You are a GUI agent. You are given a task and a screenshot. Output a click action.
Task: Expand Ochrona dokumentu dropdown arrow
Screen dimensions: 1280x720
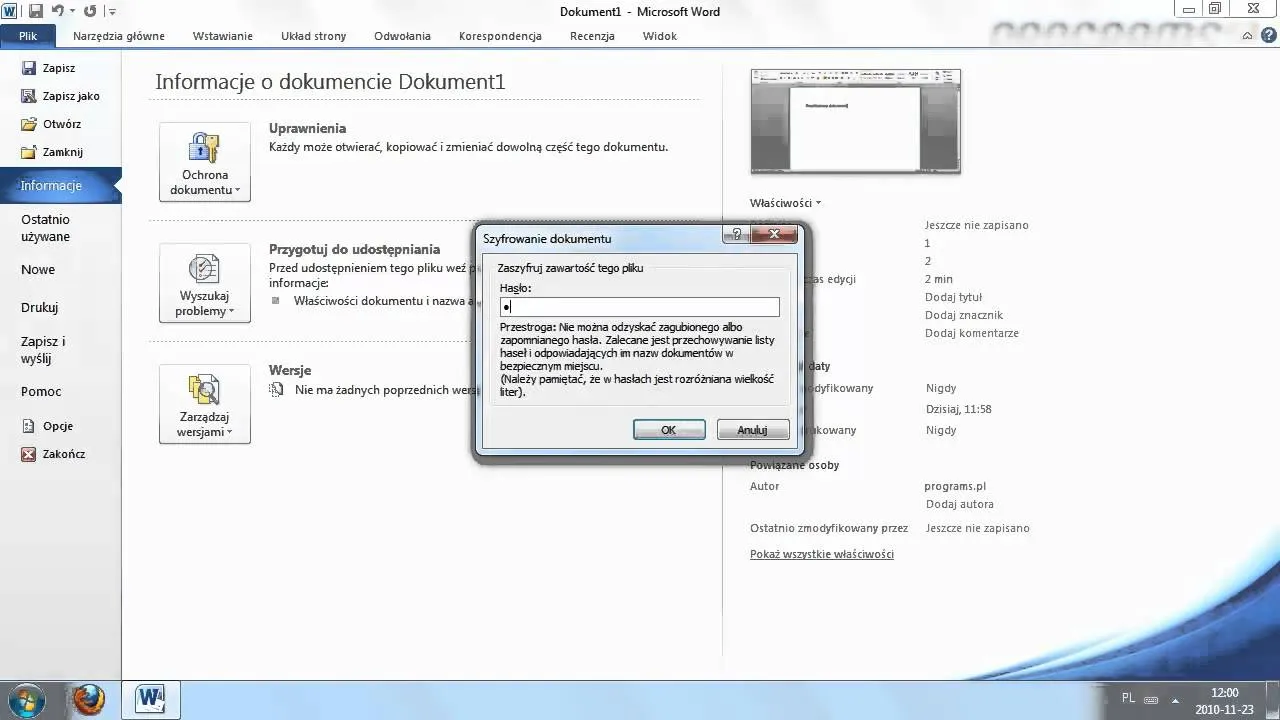(x=237, y=190)
